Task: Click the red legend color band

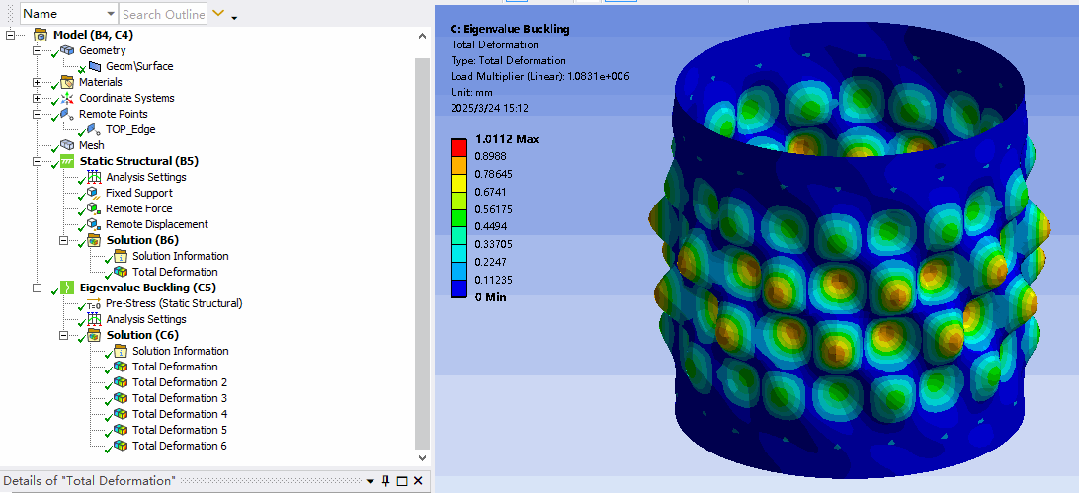Action: point(459,147)
